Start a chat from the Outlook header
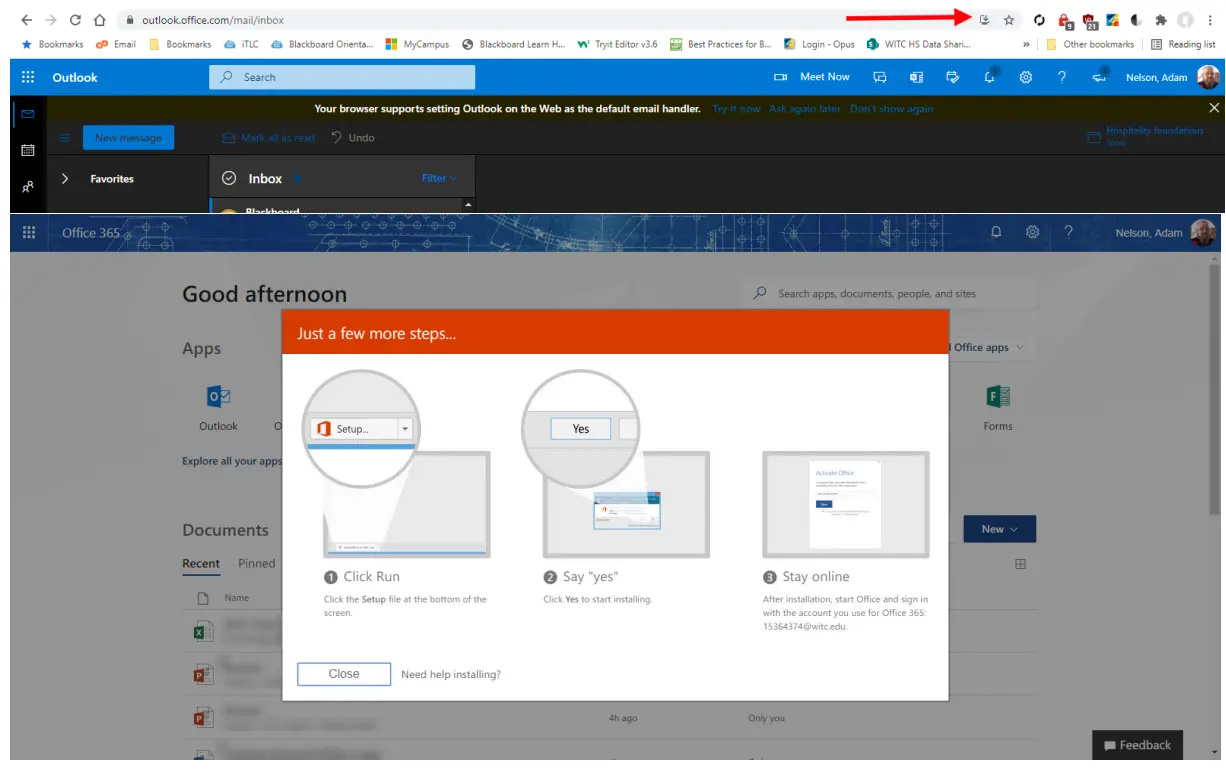This screenshot has height=769, width=1226. coord(880,77)
